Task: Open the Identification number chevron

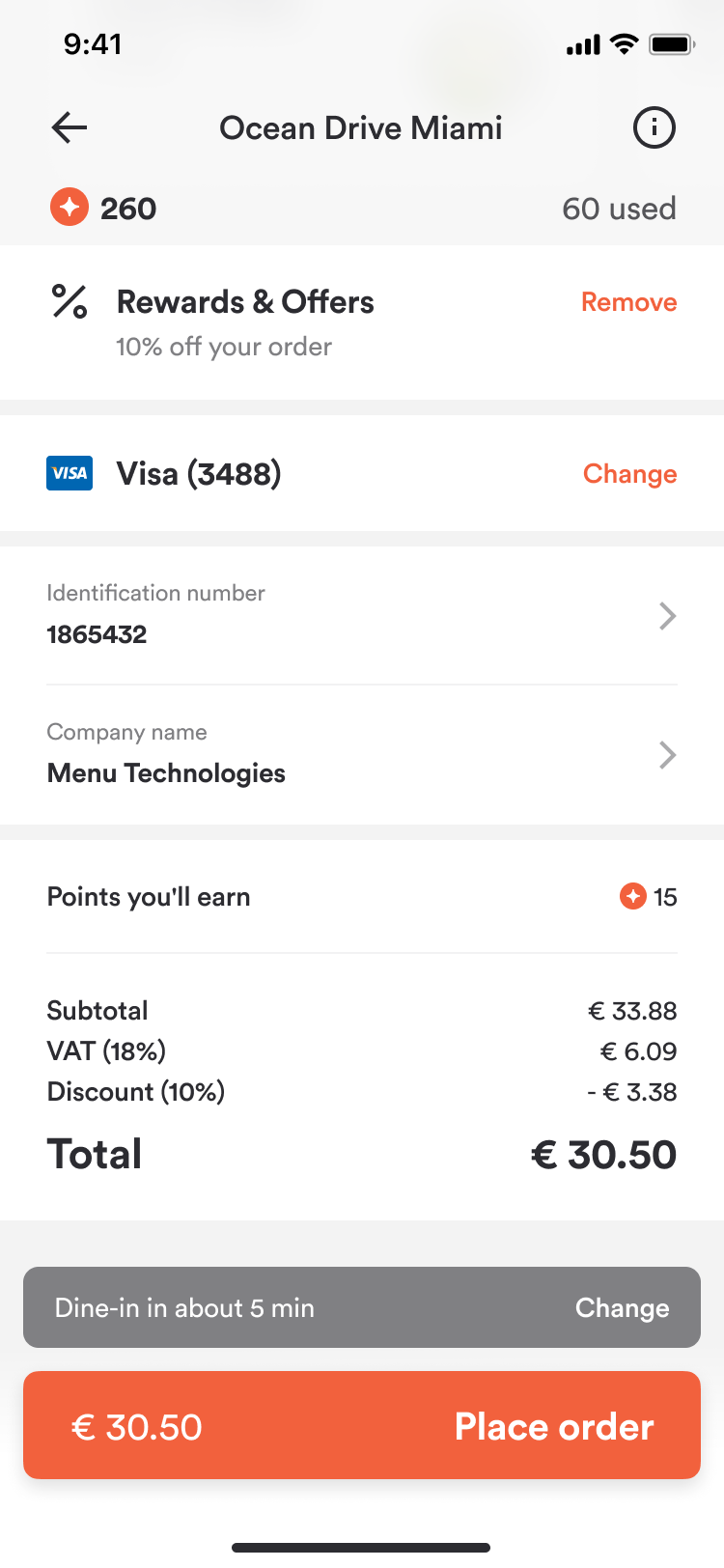Action: pos(667,616)
